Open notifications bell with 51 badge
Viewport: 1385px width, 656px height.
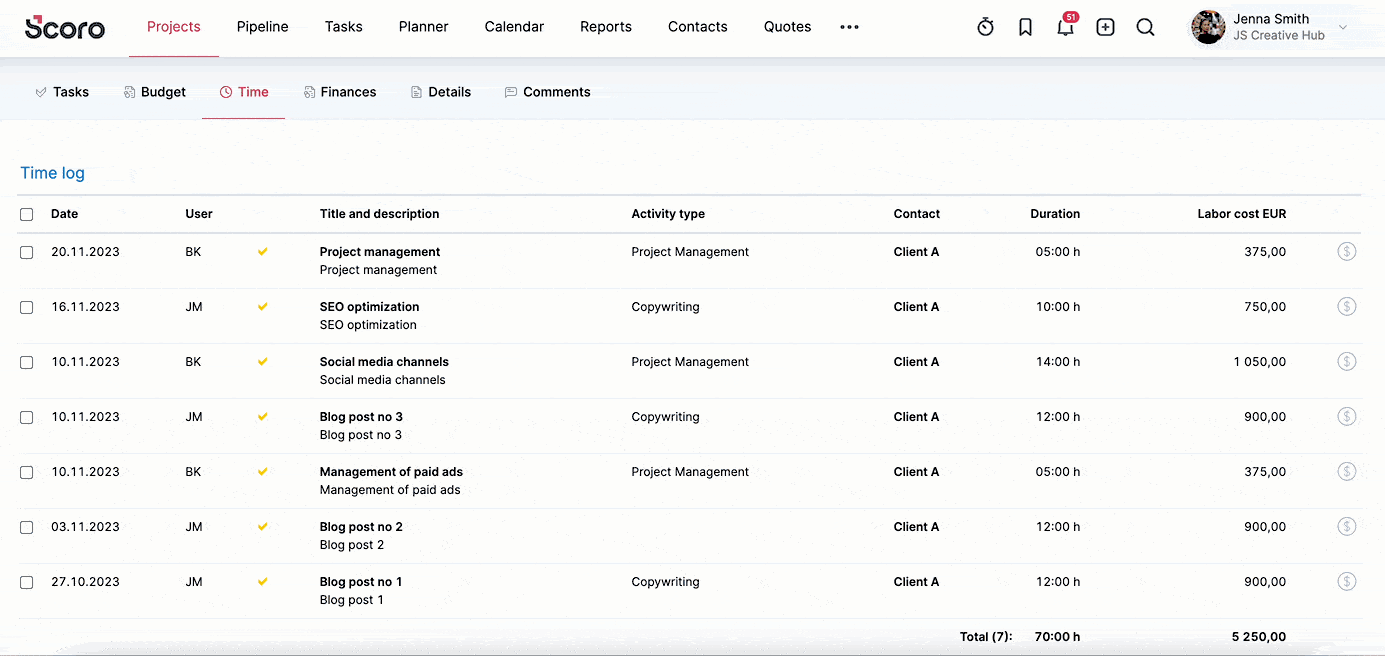[1065, 28]
